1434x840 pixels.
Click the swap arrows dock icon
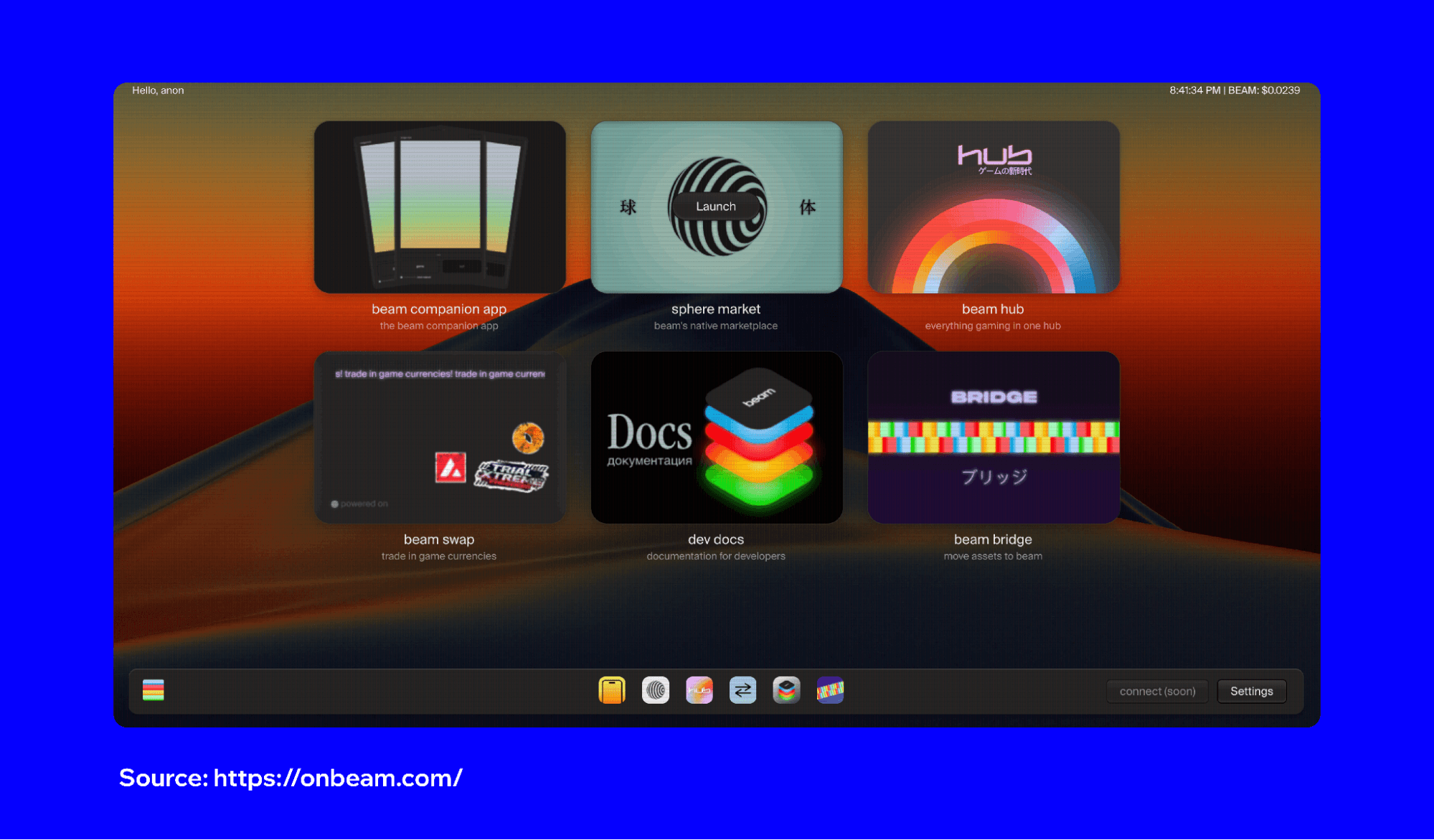pyautogui.click(x=743, y=691)
